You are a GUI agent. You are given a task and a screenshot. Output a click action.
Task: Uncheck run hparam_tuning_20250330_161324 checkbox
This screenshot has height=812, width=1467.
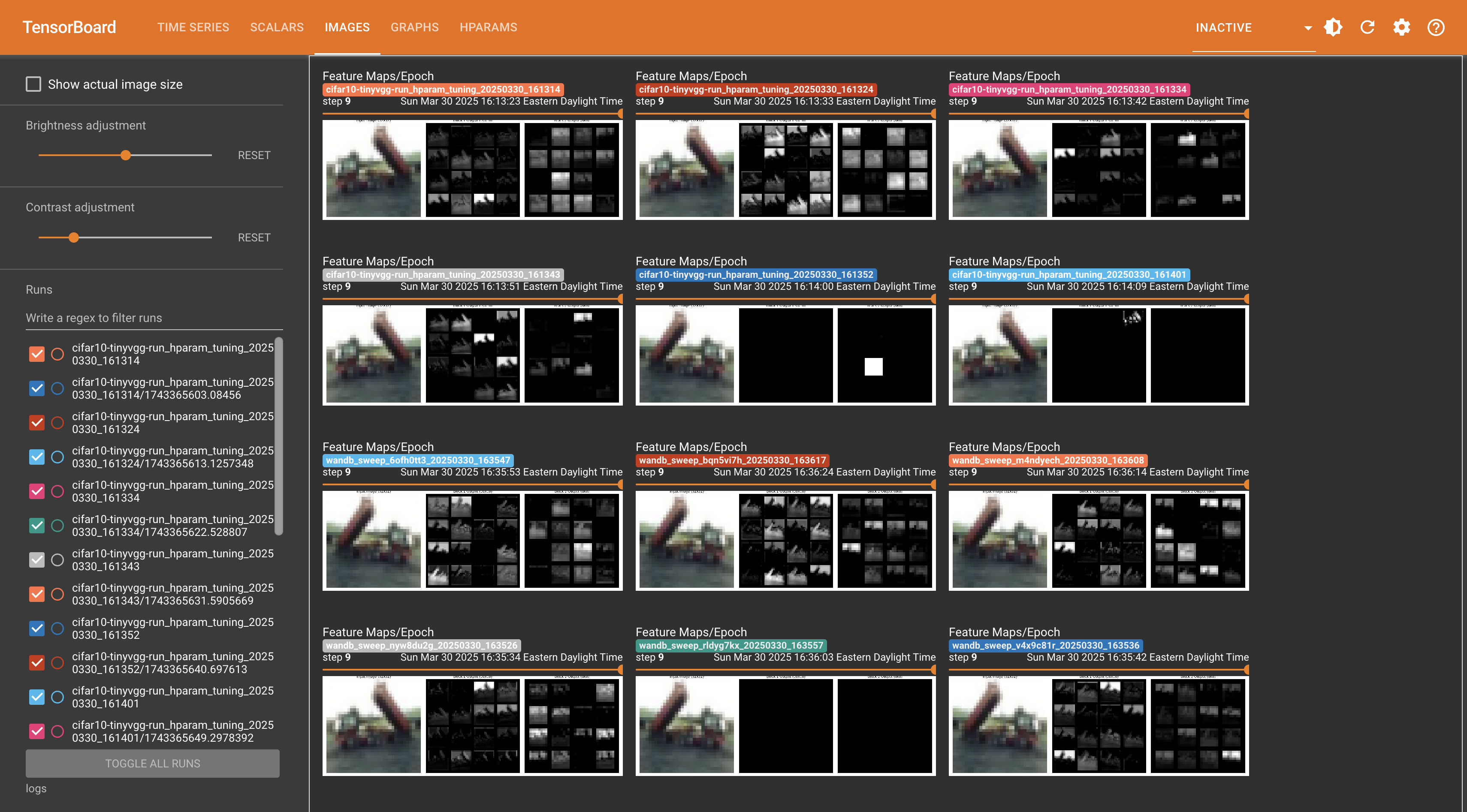point(37,422)
